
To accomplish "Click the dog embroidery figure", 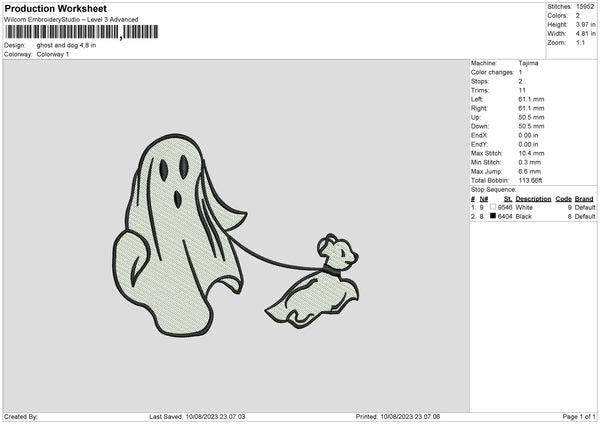I will tap(313, 281).
